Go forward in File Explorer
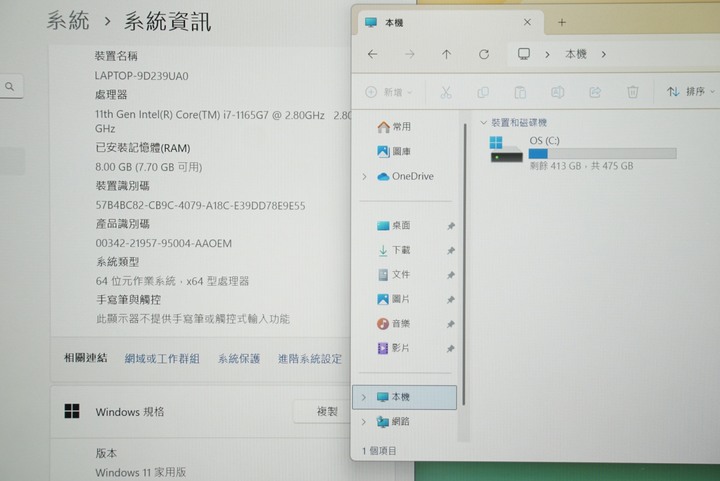The height and width of the screenshot is (481, 720). (x=410, y=55)
